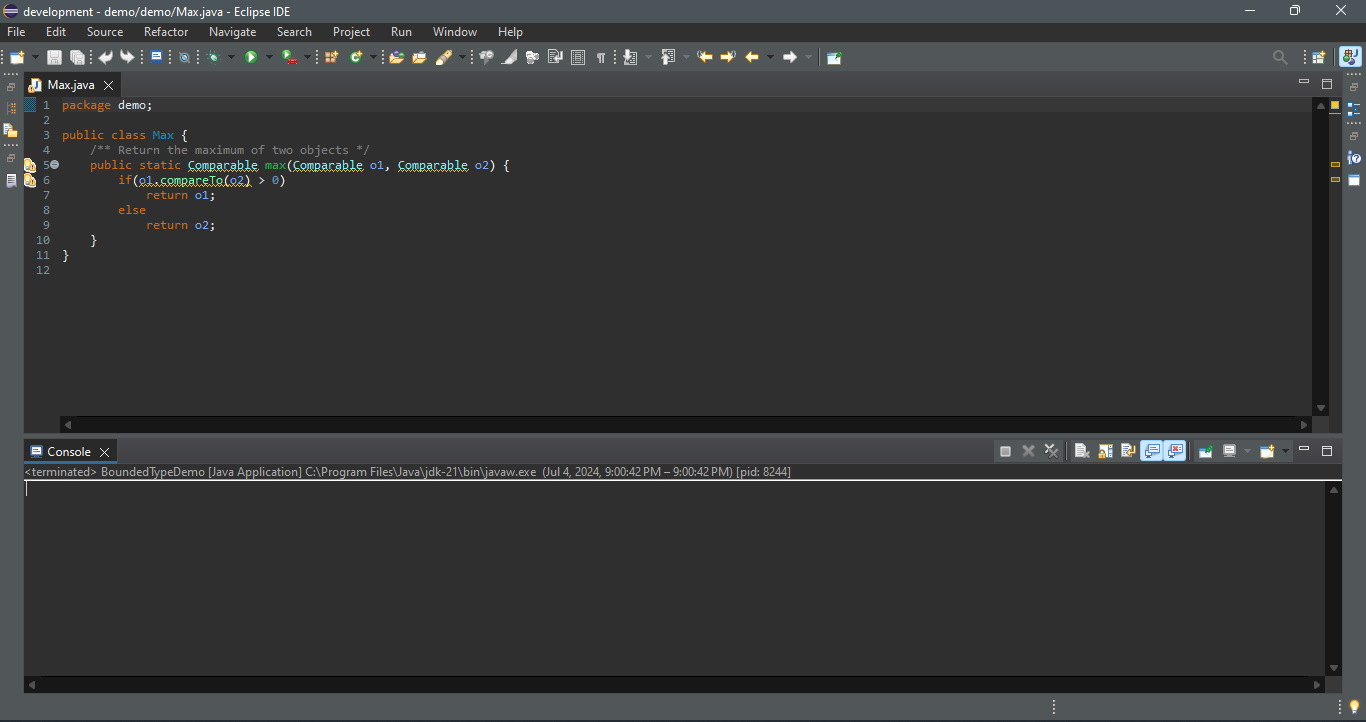1366x722 pixels.
Task: Click the New file wizard icon
Action: [17, 57]
